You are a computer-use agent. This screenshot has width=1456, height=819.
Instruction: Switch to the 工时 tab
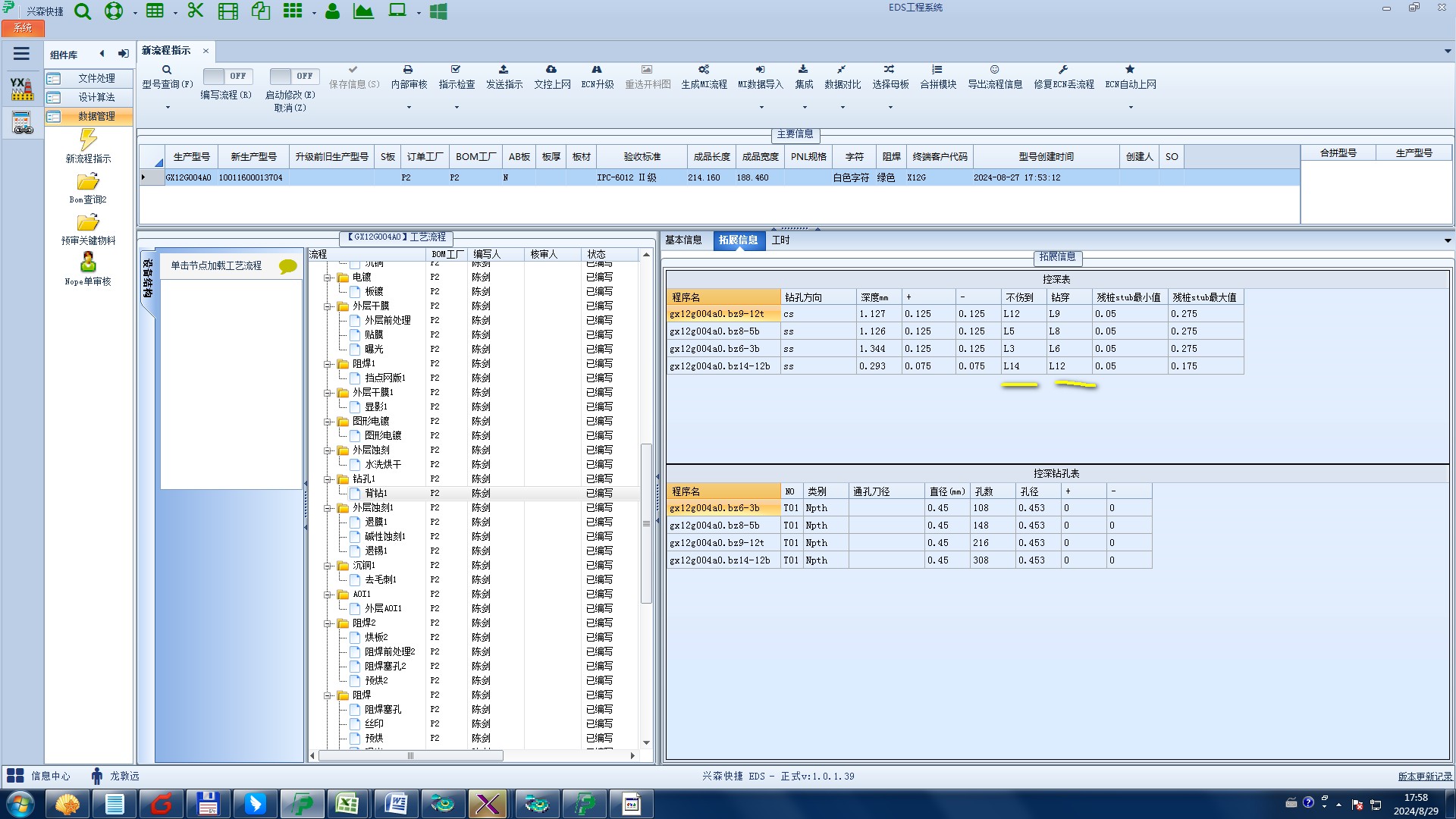780,240
